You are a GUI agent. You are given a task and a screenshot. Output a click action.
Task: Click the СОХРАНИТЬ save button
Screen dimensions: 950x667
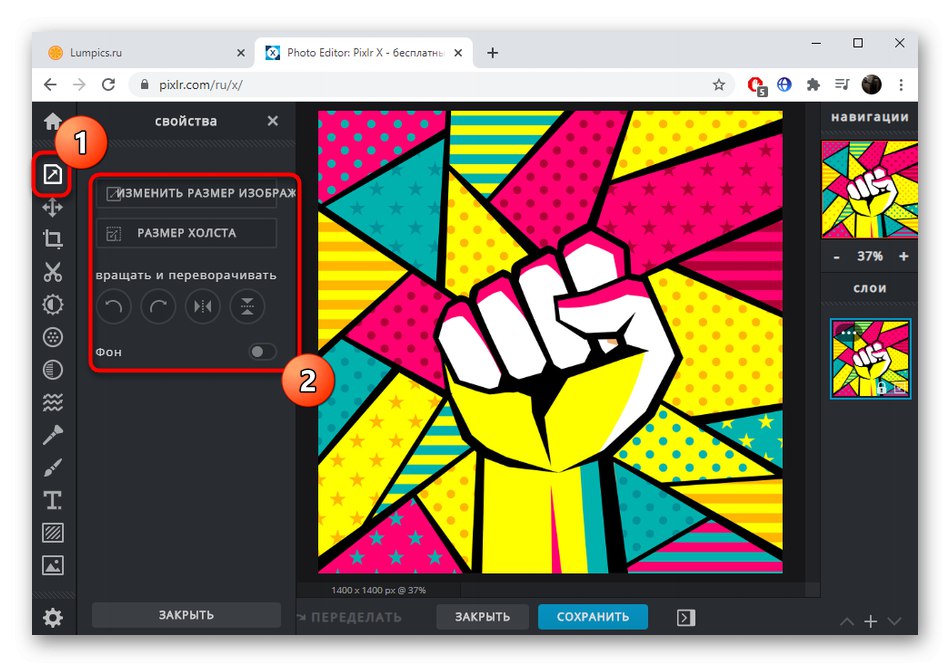(593, 617)
